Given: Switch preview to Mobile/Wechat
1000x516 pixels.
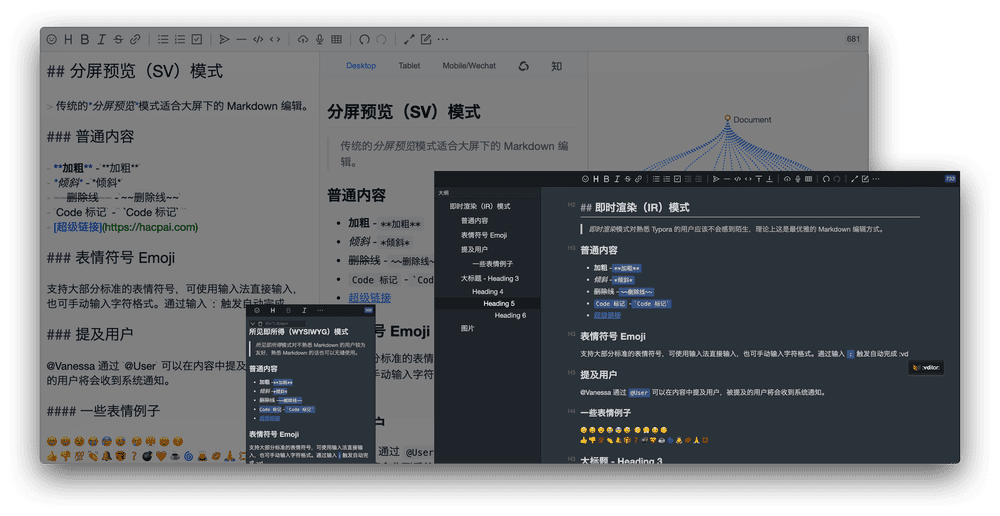Looking at the screenshot, I should pos(469,66).
